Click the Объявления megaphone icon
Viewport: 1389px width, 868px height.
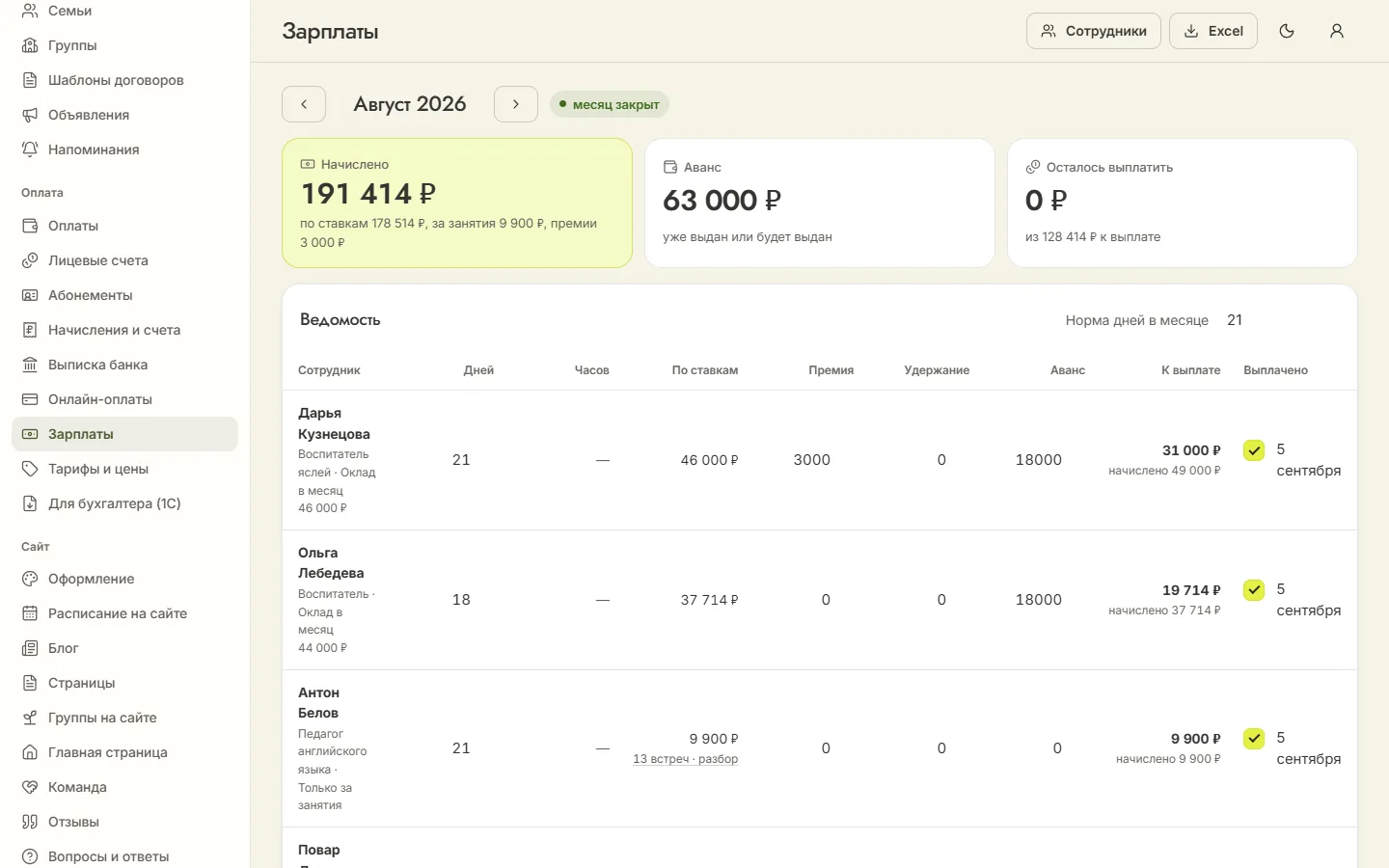point(30,115)
